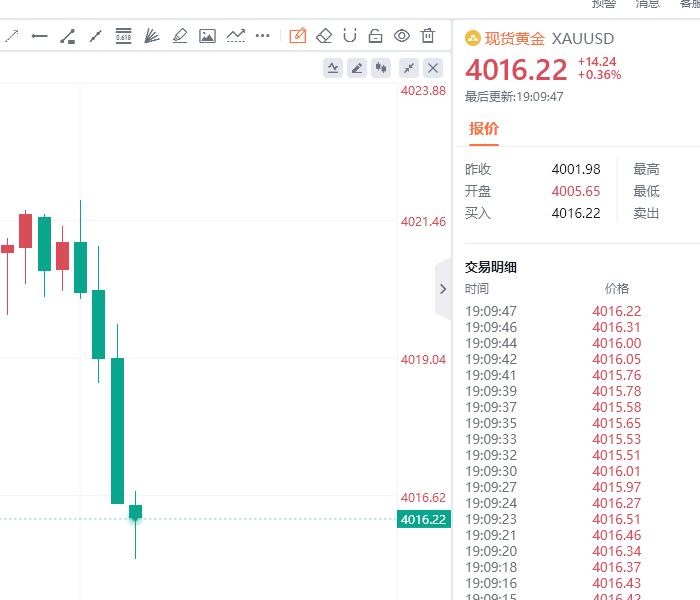The width and height of the screenshot is (700, 600).
Task: Toggle the drawings lock icon
Action: coord(375,36)
